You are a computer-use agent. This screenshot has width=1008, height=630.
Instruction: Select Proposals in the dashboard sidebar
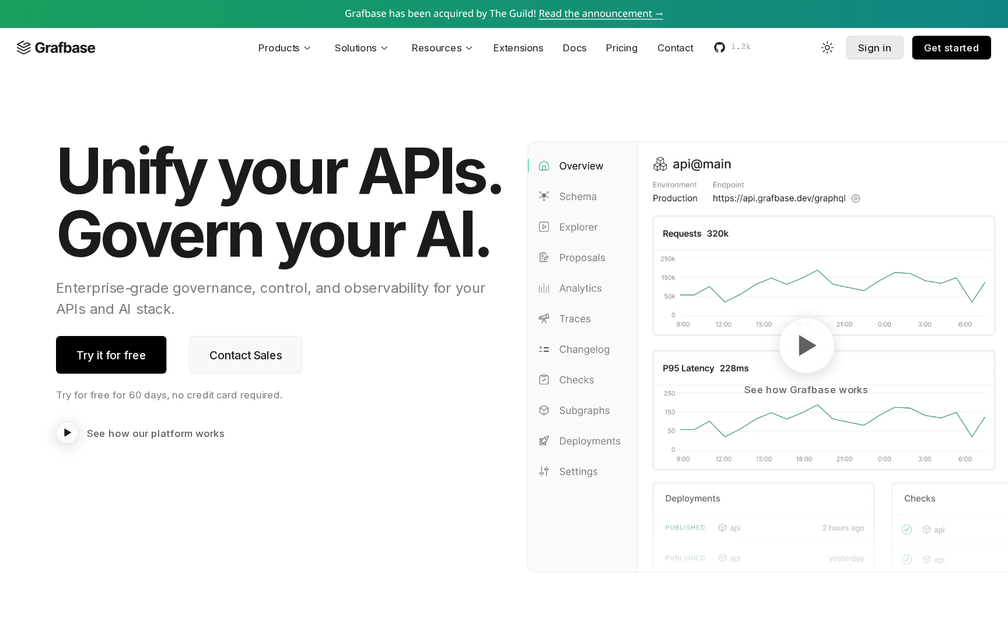pos(582,257)
